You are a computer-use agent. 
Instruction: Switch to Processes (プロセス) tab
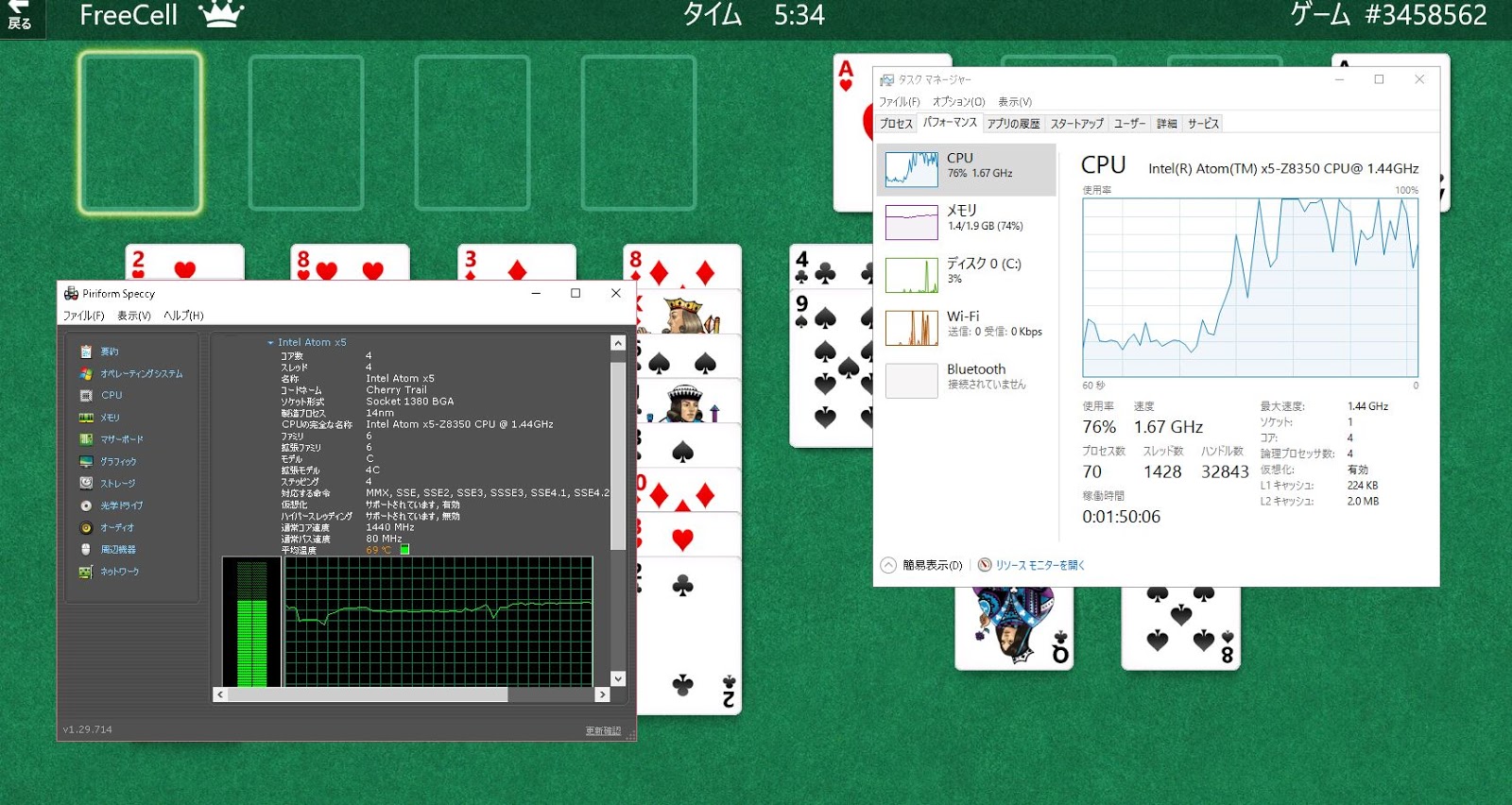[897, 124]
